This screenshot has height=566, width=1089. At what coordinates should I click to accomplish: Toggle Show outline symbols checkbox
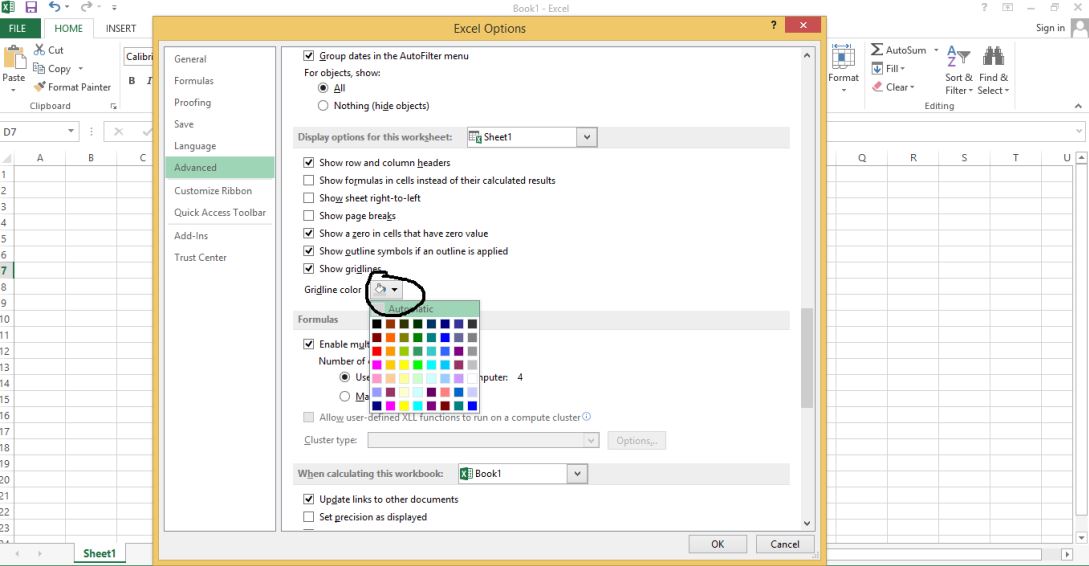(309, 251)
